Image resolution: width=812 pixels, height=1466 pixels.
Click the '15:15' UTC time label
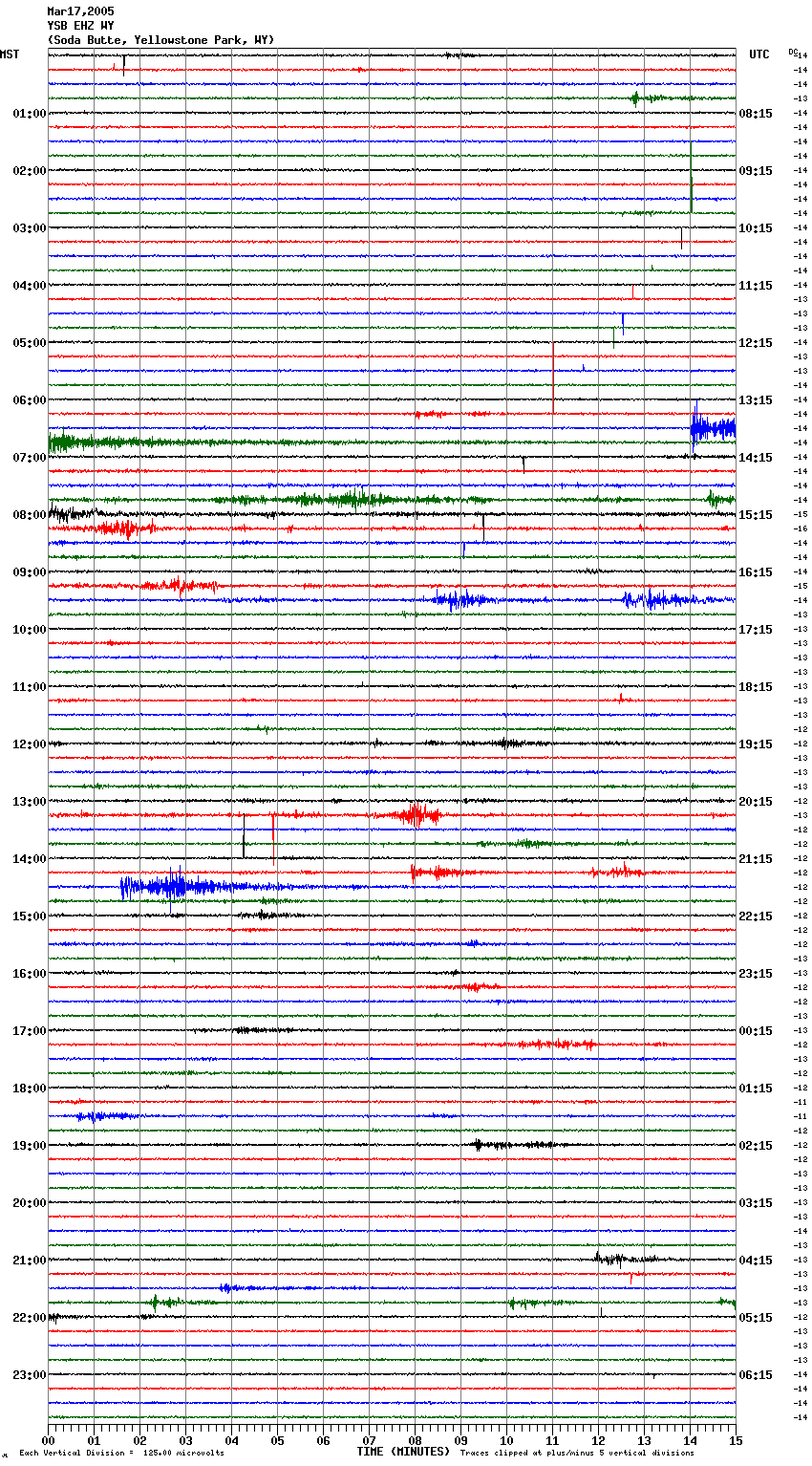point(756,515)
